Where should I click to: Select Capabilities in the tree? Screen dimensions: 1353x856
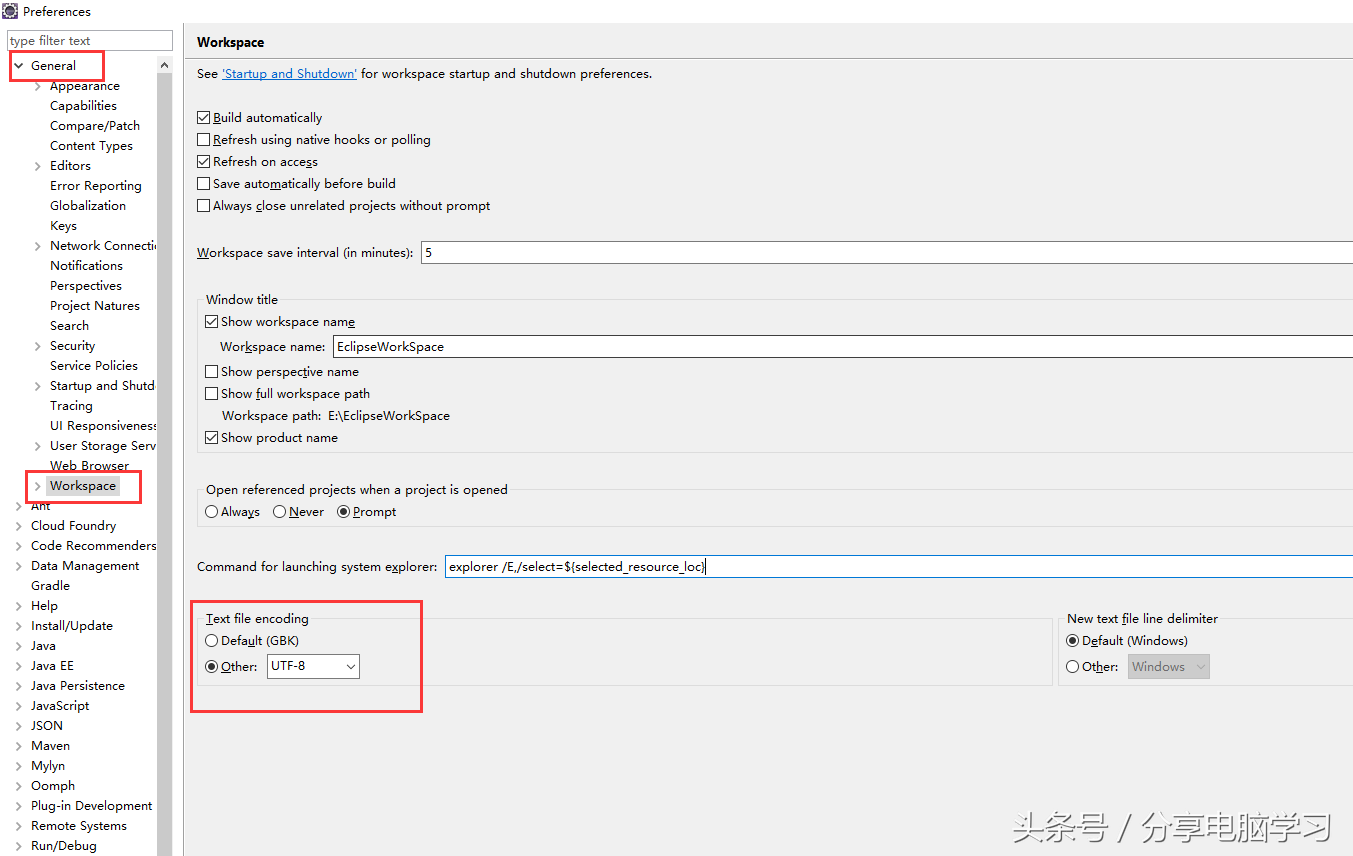pos(83,106)
